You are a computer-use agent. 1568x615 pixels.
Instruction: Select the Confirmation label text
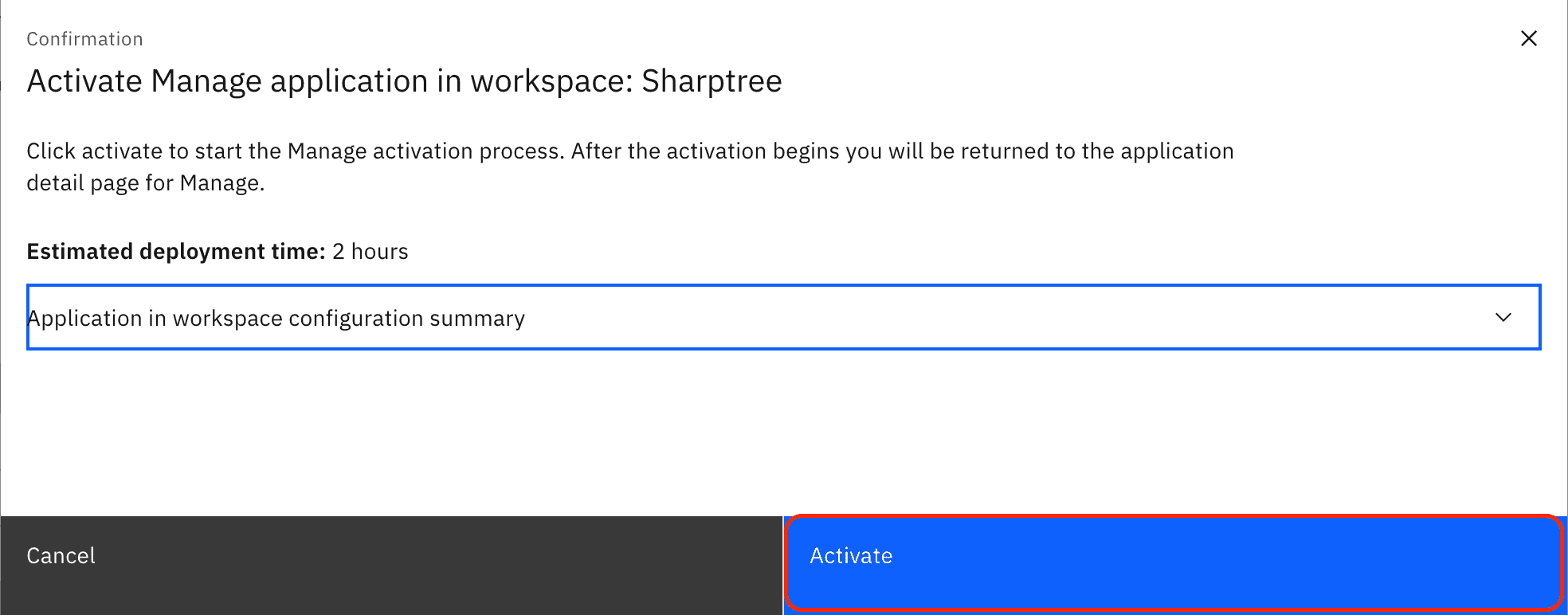tap(84, 39)
